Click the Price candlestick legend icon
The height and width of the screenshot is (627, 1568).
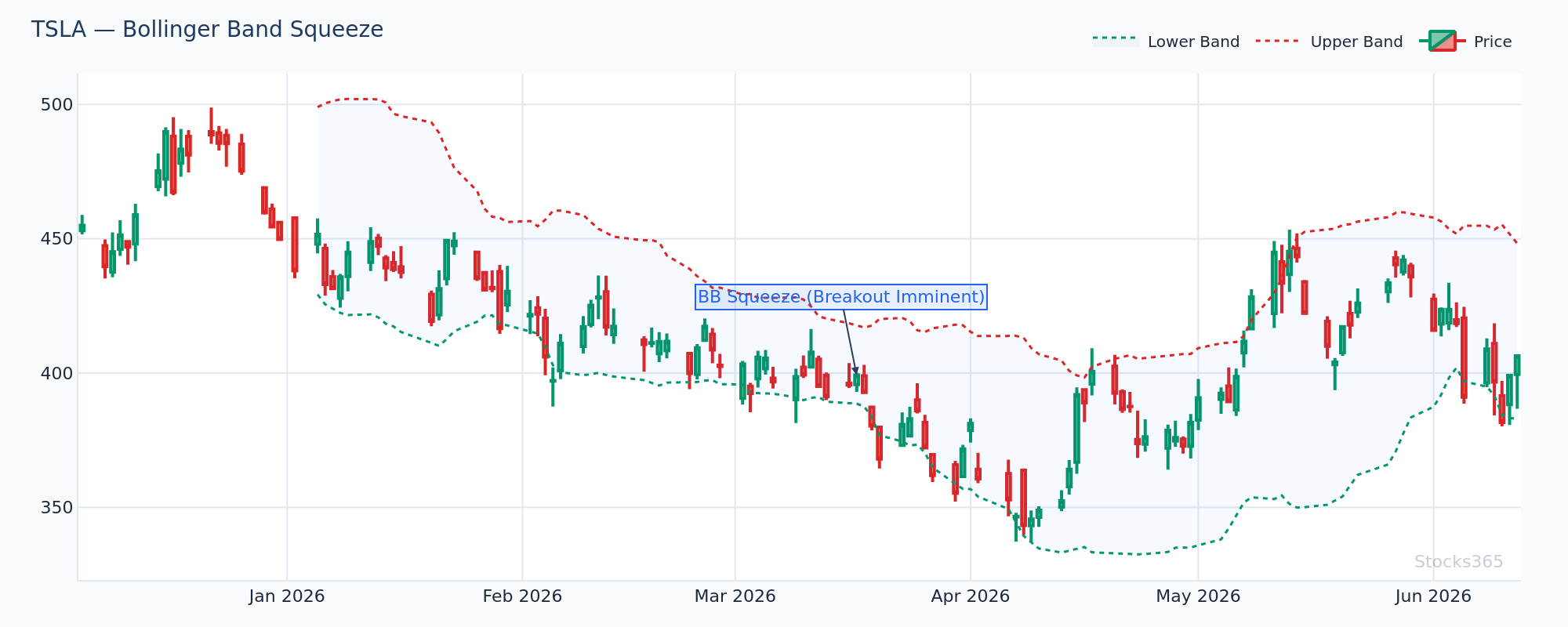1442,41
